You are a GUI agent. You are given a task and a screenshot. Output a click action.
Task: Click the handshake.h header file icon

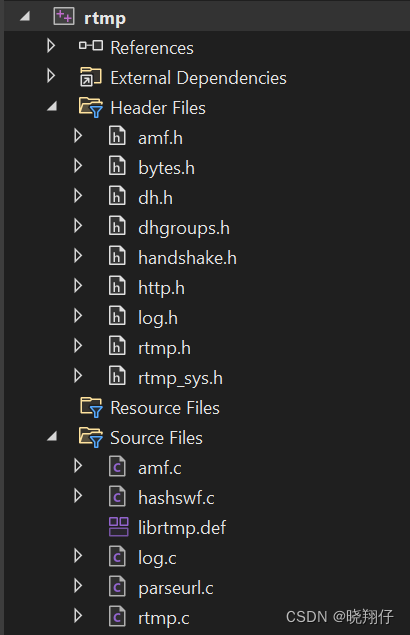(117, 256)
